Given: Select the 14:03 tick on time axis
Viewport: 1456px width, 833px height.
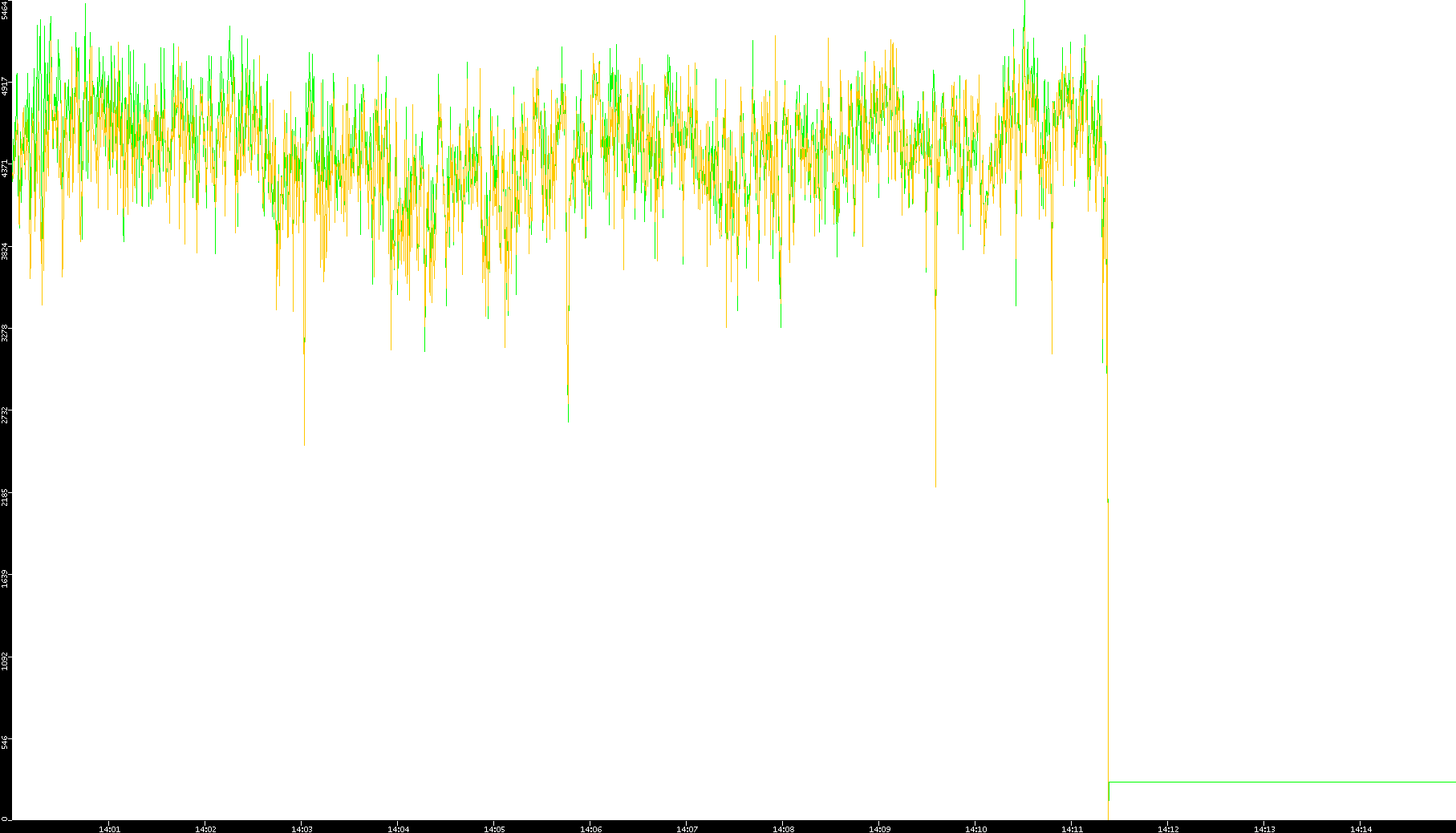Looking at the screenshot, I should [x=302, y=829].
